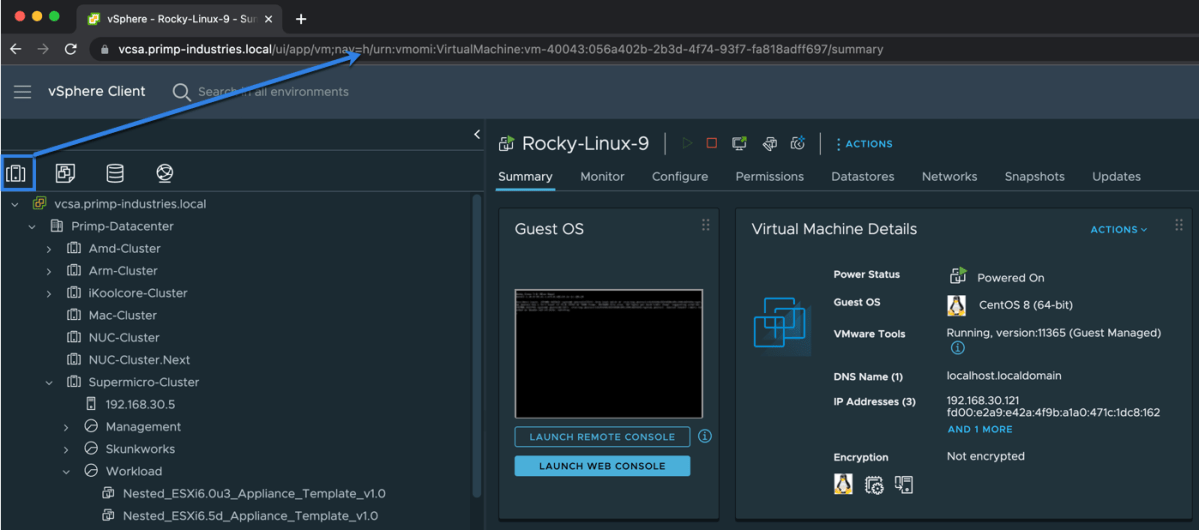1199x530 pixels.
Task: Select the Storage inventory icon
Action: click(115, 174)
